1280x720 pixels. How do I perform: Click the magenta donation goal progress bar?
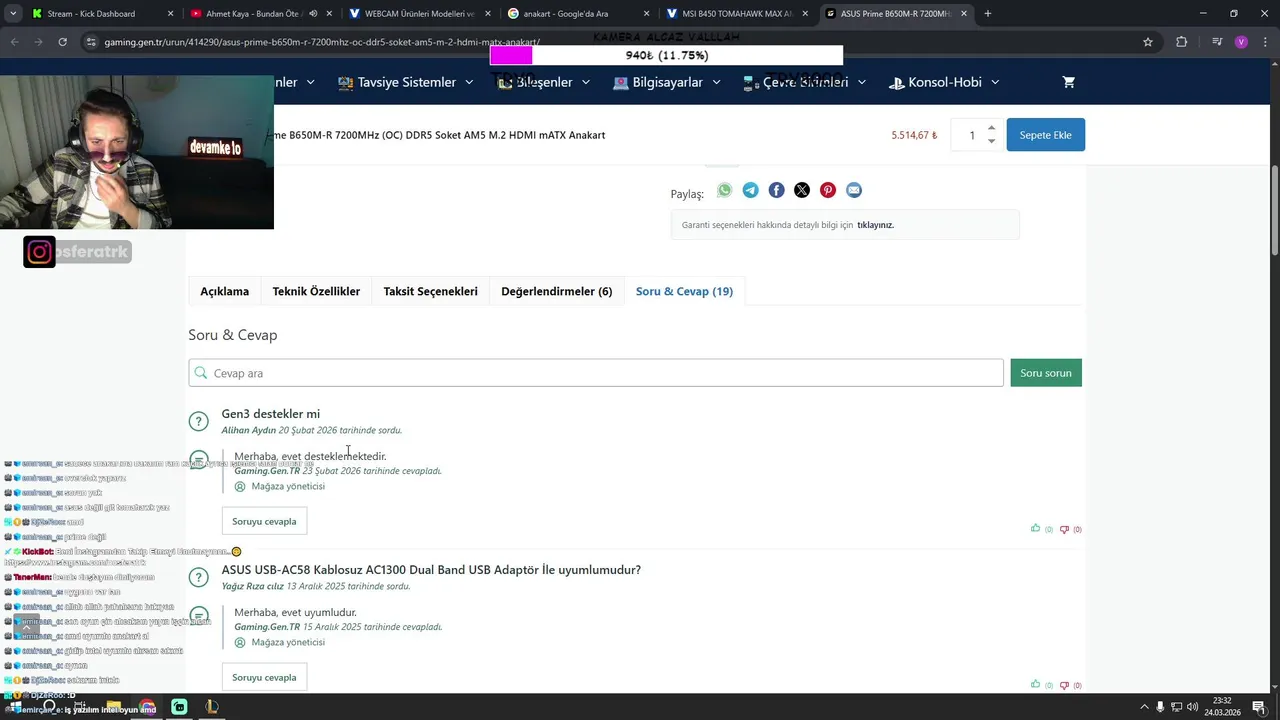click(x=511, y=56)
